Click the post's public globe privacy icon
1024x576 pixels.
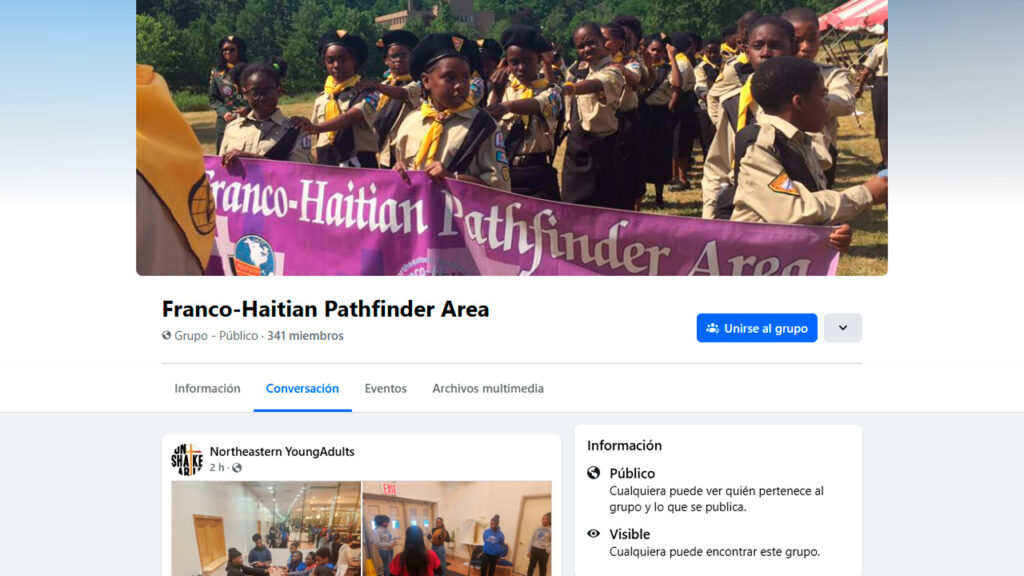tap(237, 468)
